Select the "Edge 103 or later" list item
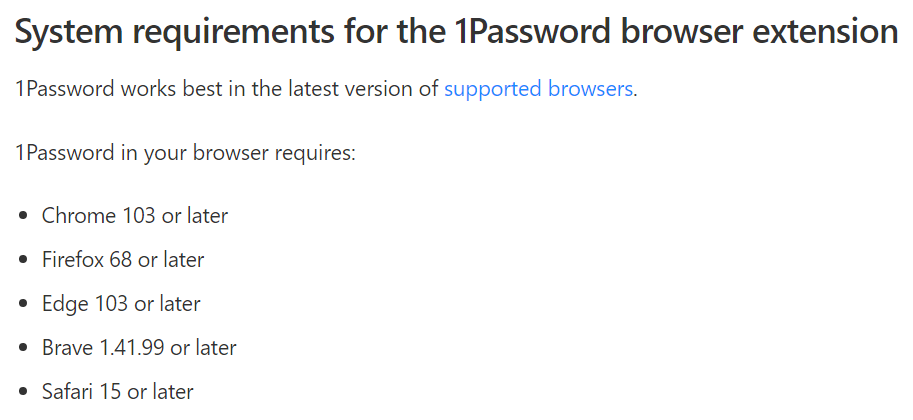Viewport: 913px width, 420px height. coord(121,303)
